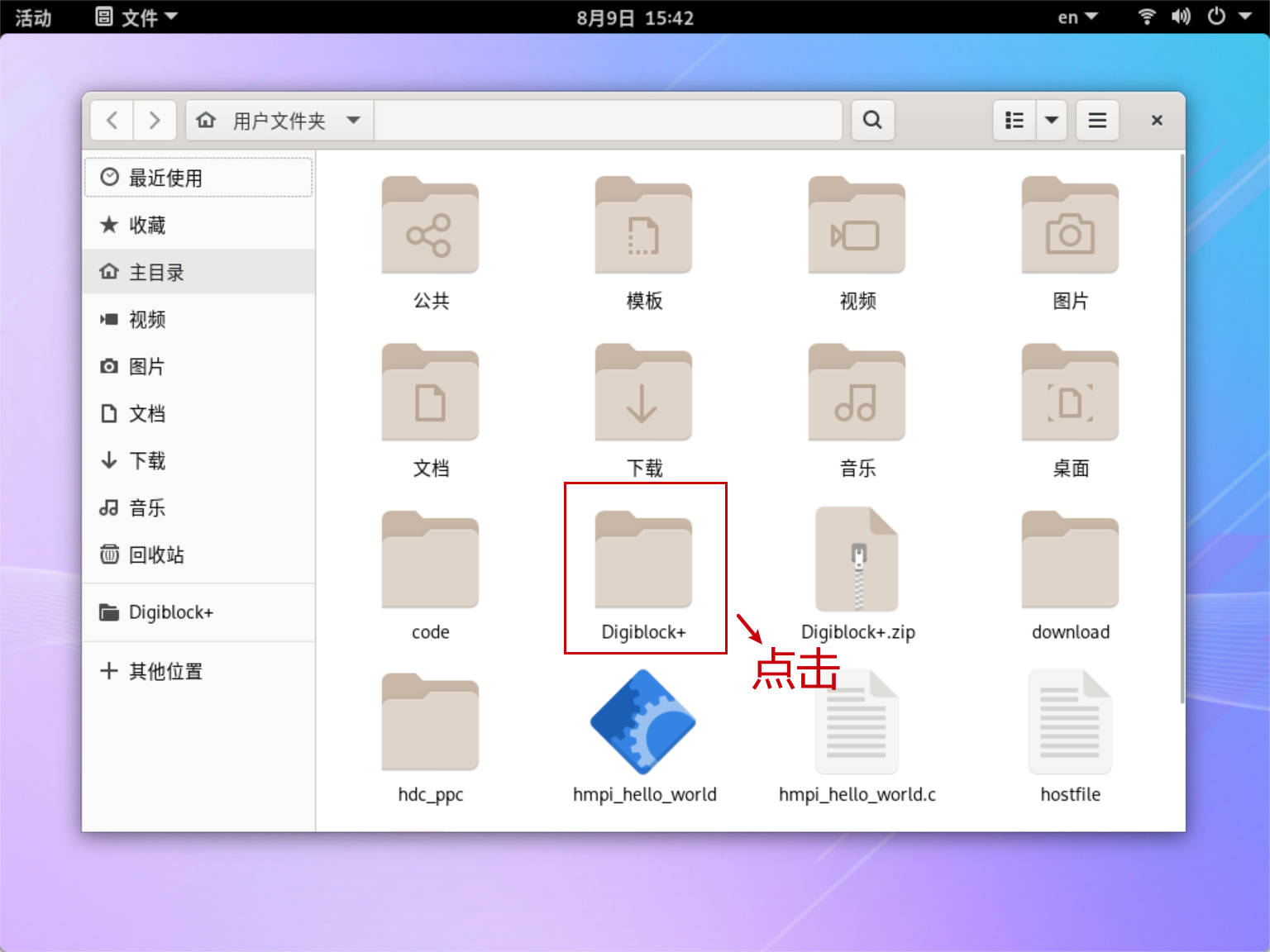This screenshot has height=952, width=1270.
Task: Open 收藏 starred items in sidebar
Action: click(198, 225)
